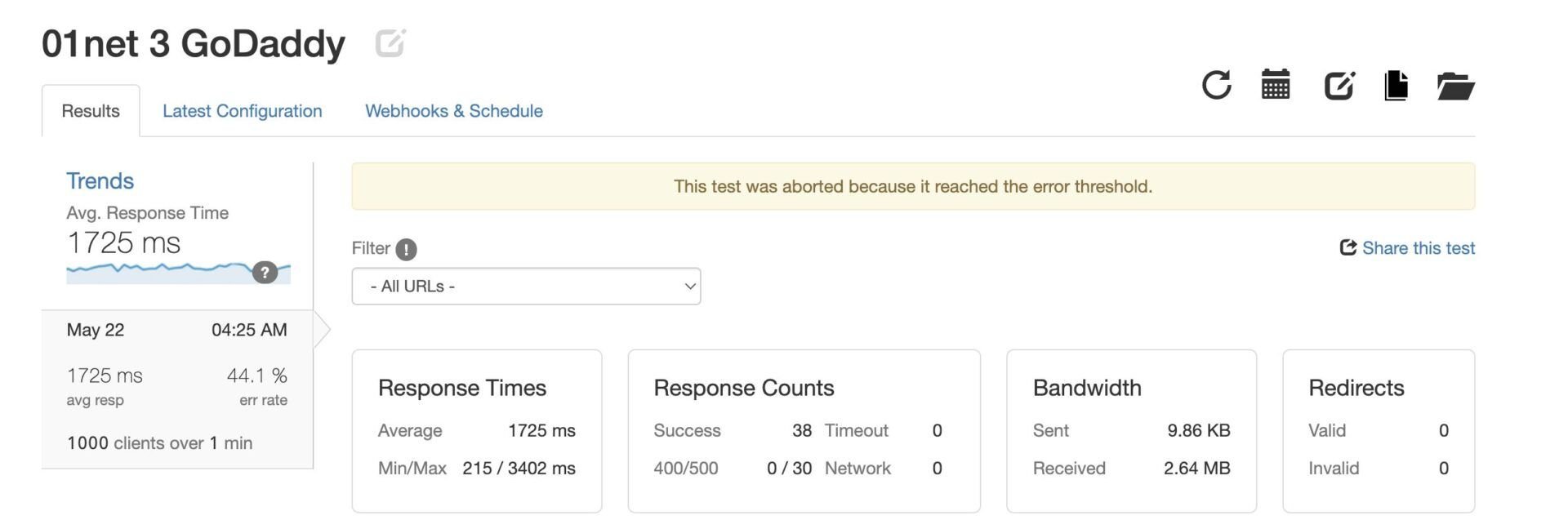Click the Redirects heading
This screenshot has width=1568, height=529.
(1356, 388)
